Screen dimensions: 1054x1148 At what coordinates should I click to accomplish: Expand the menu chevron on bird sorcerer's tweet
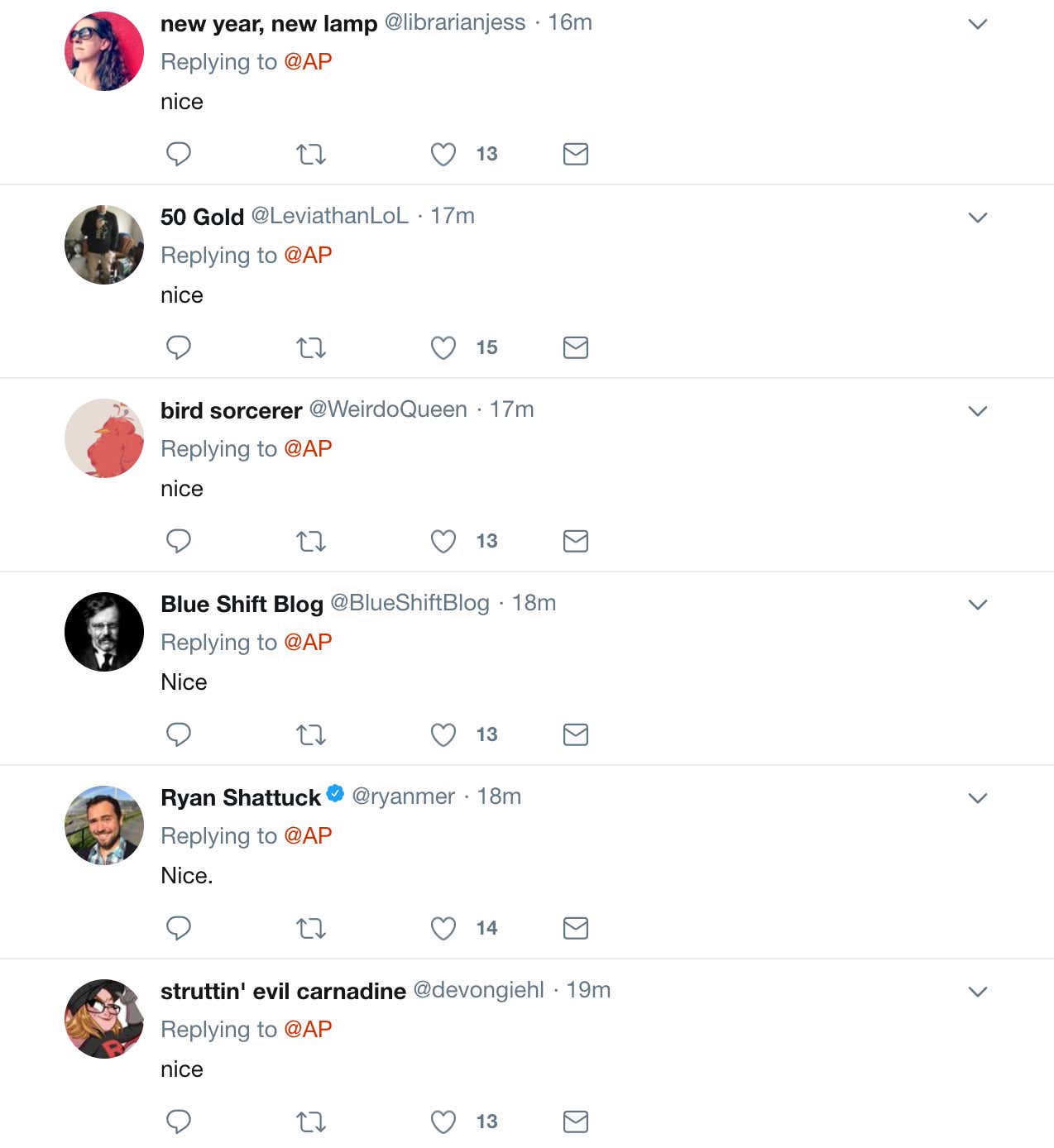(x=978, y=411)
